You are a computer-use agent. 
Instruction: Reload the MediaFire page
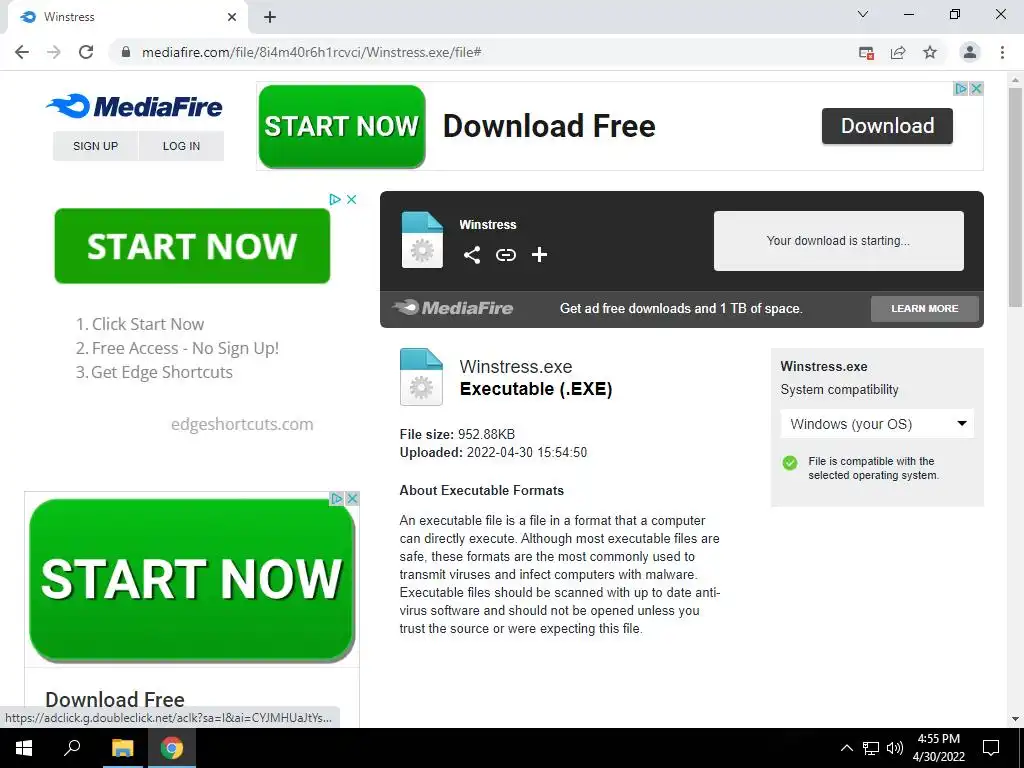point(86,52)
